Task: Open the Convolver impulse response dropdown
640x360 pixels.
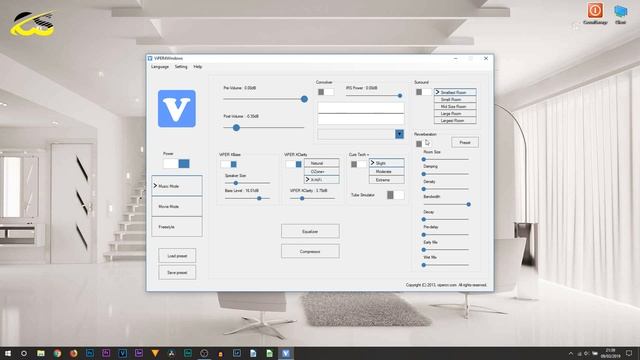Action: (x=399, y=134)
